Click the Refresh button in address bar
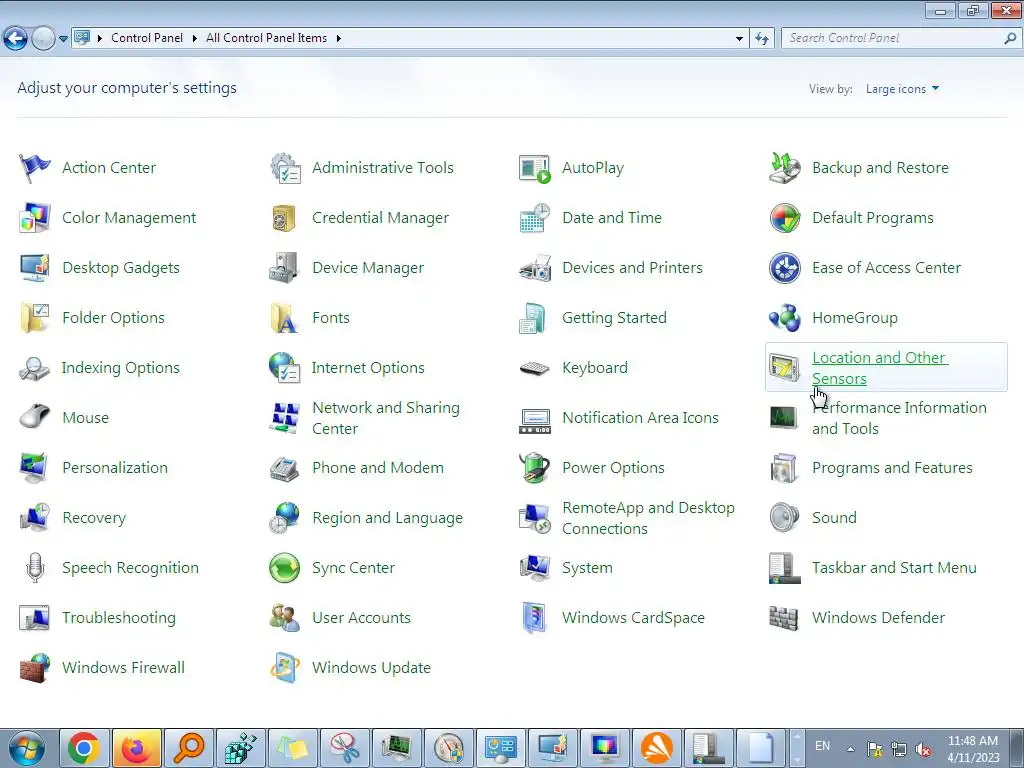 pyautogui.click(x=761, y=39)
